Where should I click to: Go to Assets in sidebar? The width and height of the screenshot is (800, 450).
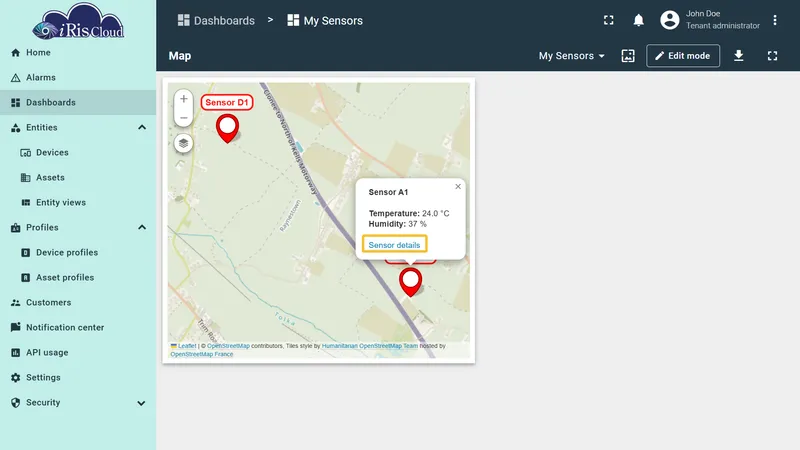click(78, 178)
